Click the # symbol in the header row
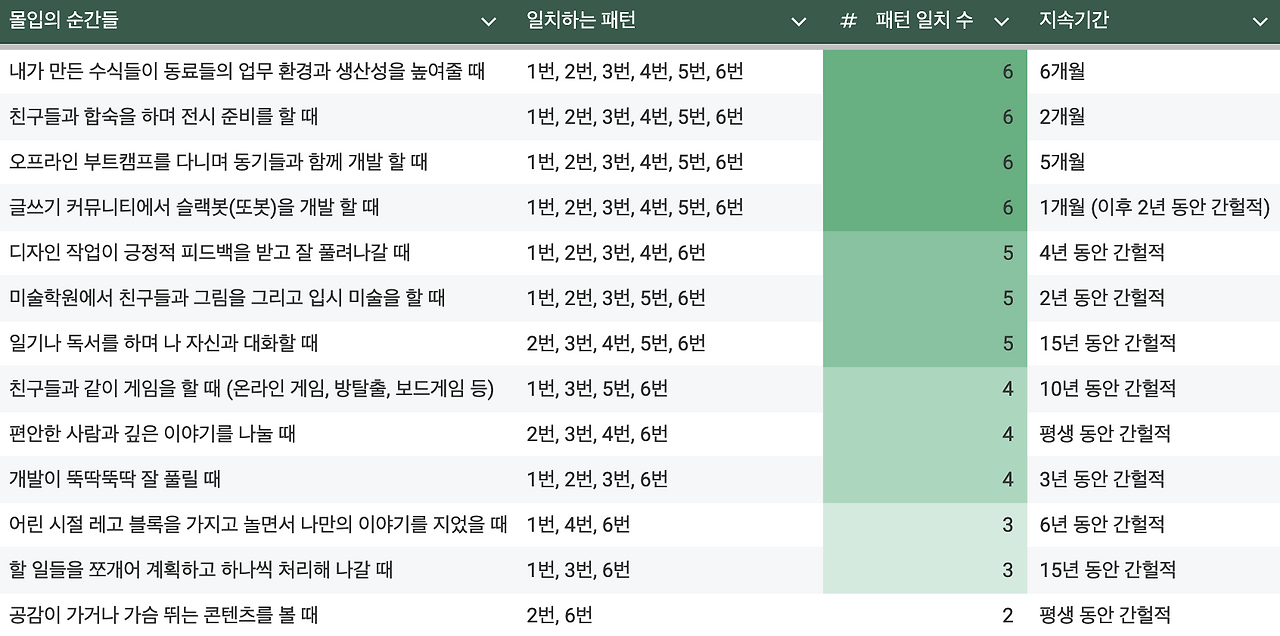The image size is (1280, 636). click(847, 20)
